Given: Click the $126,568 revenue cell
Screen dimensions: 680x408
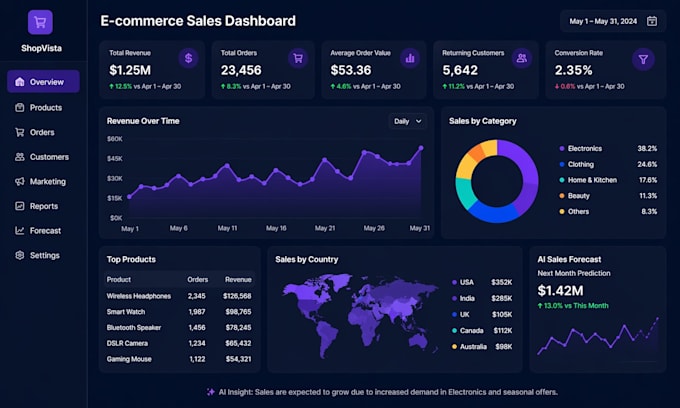Looking at the screenshot, I should pyautogui.click(x=237, y=296).
